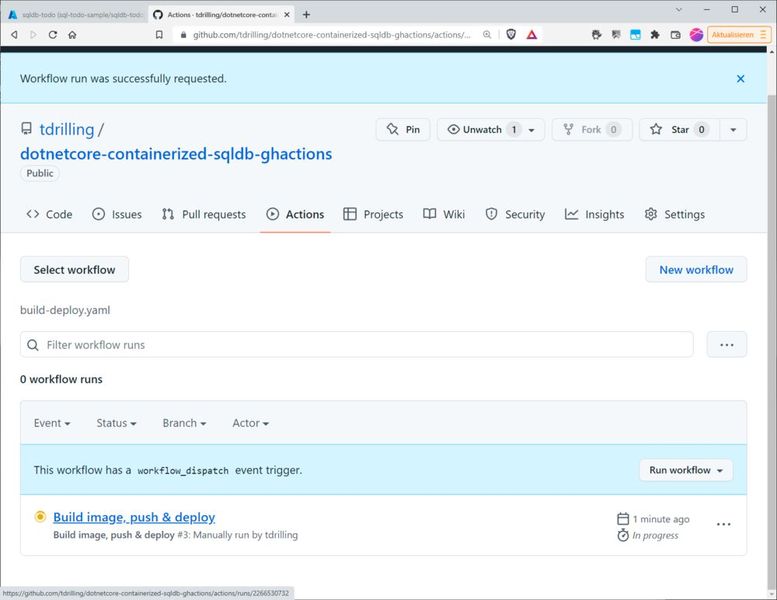Open Brave shields lion icon
This screenshot has width=777, height=600.
pyautogui.click(x=511, y=34)
